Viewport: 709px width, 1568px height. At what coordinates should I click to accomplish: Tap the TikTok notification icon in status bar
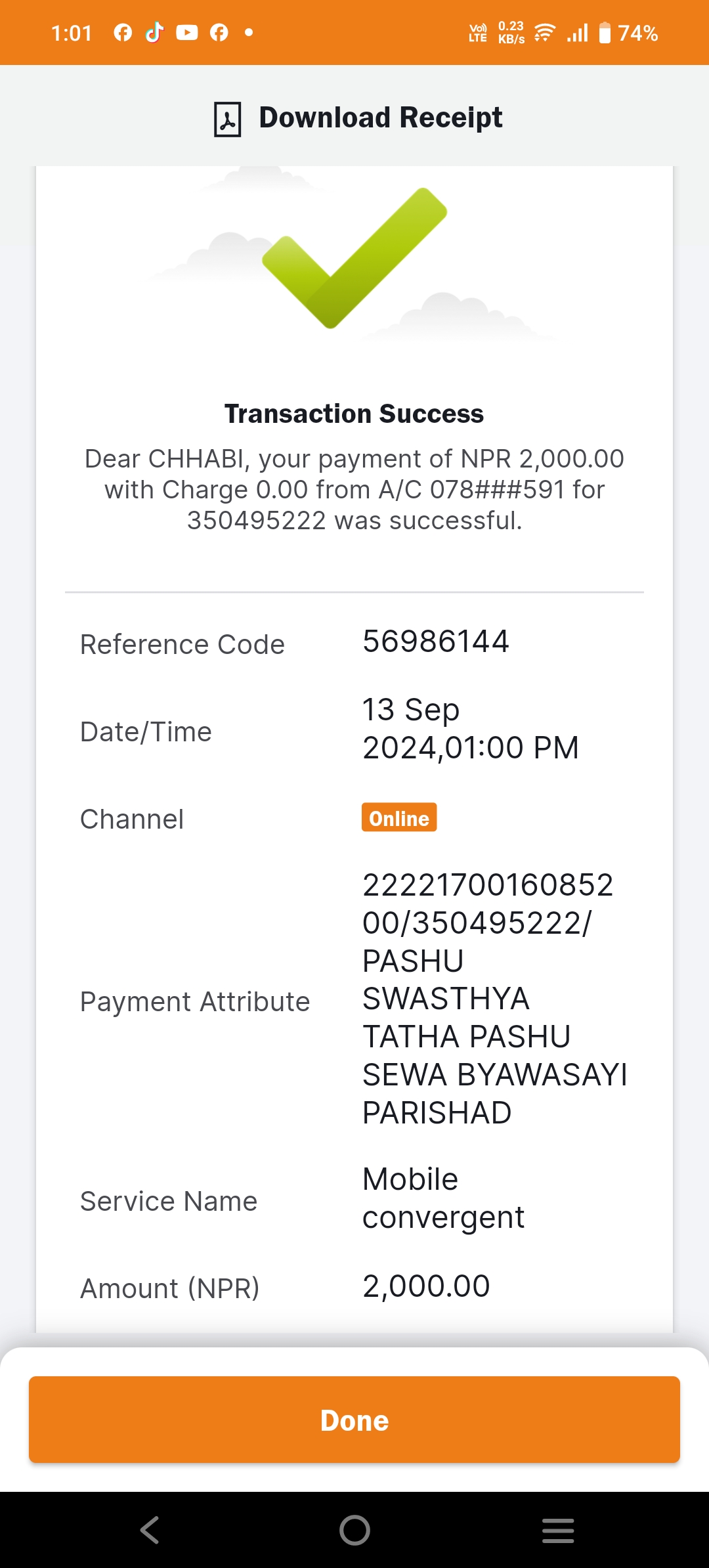pos(154,32)
